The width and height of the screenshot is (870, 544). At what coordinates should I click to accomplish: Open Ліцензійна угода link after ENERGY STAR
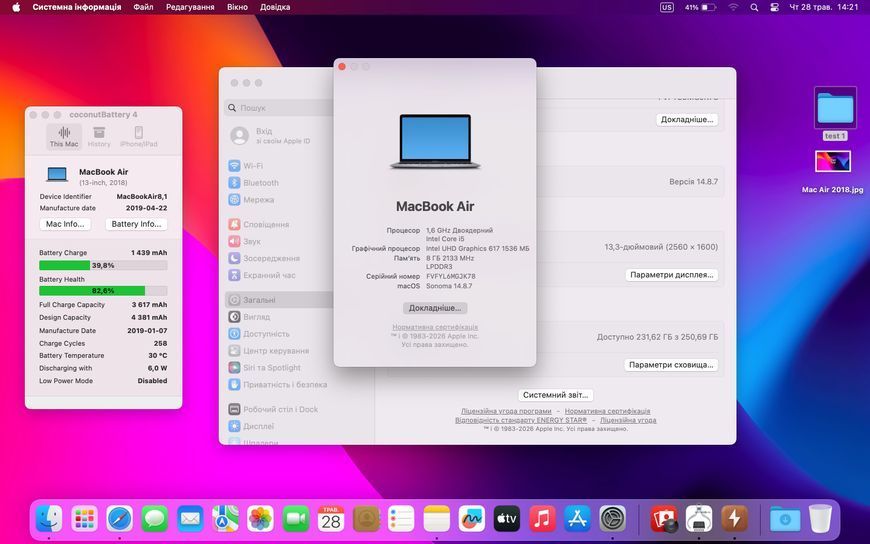coord(628,420)
